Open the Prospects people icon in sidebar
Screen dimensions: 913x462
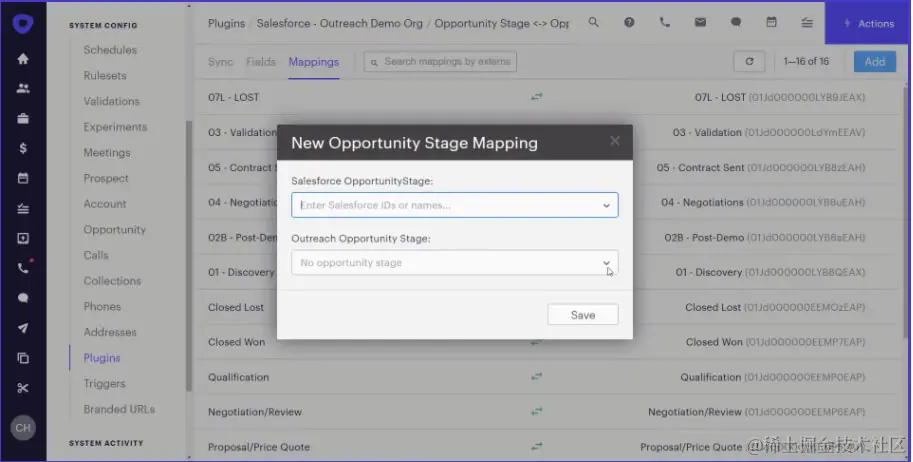[23, 89]
